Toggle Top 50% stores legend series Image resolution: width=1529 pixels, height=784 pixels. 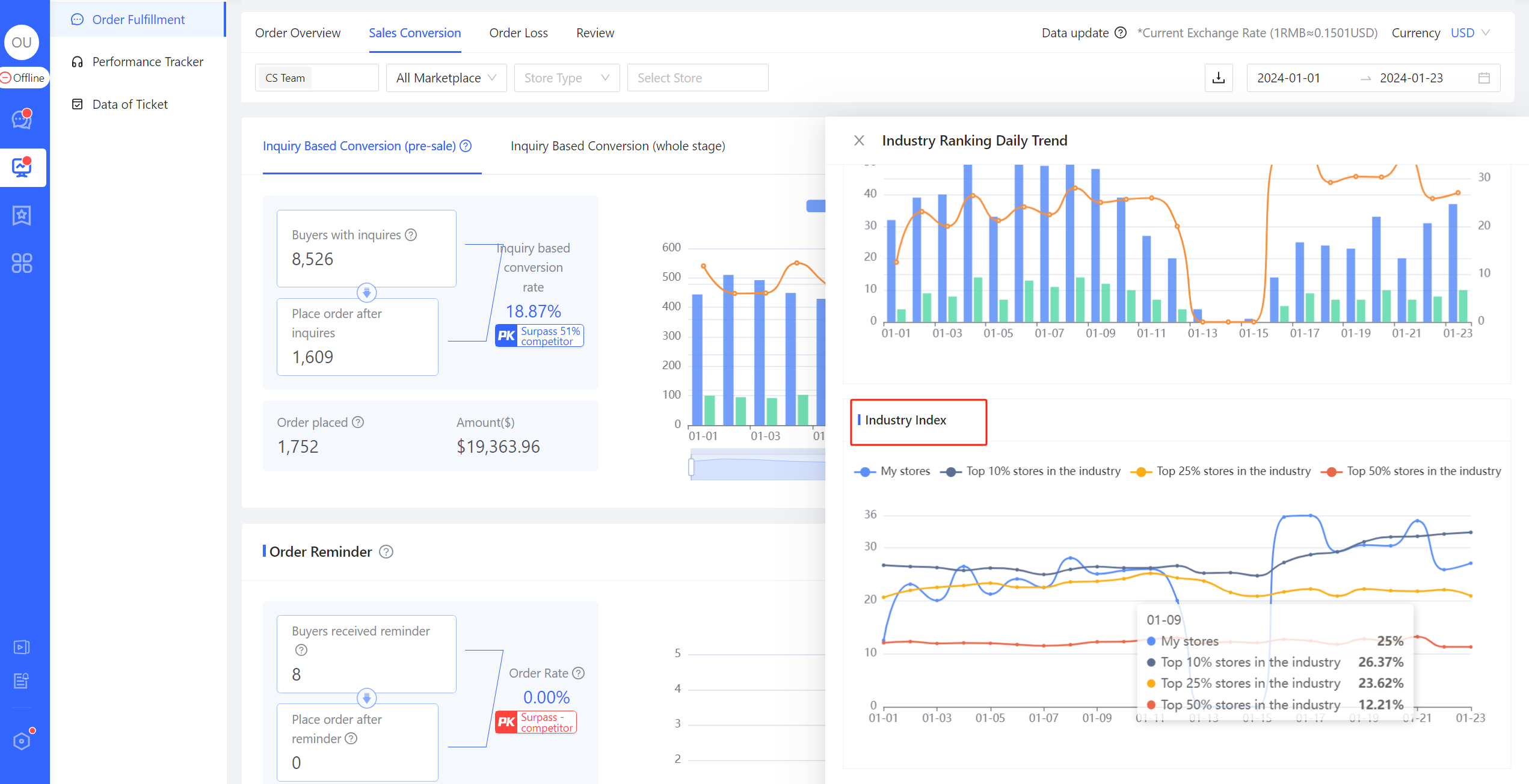(x=1411, y=472)
